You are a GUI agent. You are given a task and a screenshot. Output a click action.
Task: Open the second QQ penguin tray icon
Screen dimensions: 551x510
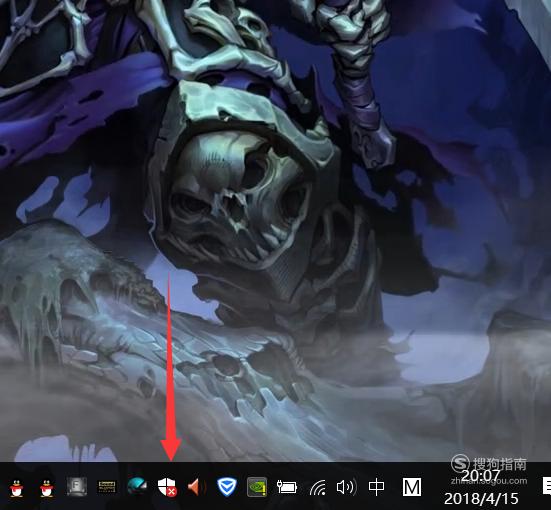(x=47, y=488)
